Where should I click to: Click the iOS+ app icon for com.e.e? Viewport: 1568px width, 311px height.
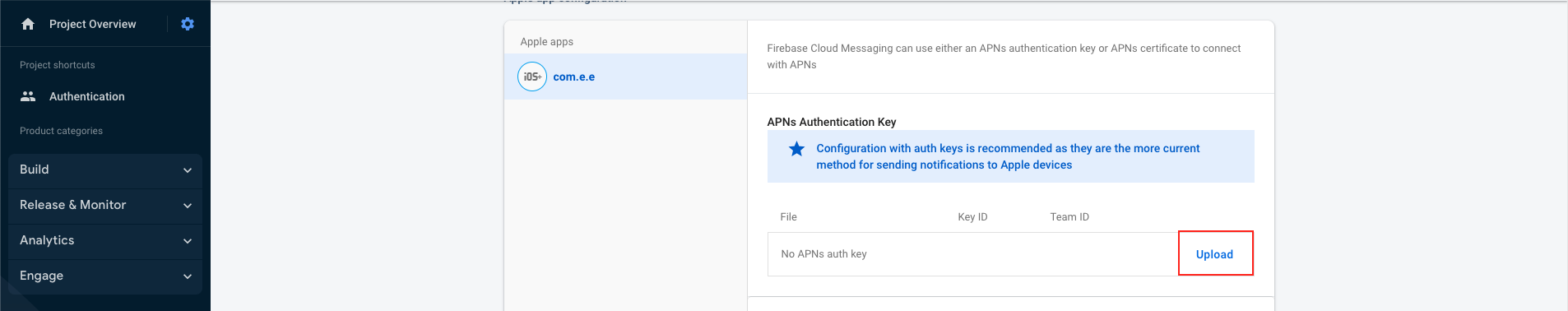click(x=532, y=77)
